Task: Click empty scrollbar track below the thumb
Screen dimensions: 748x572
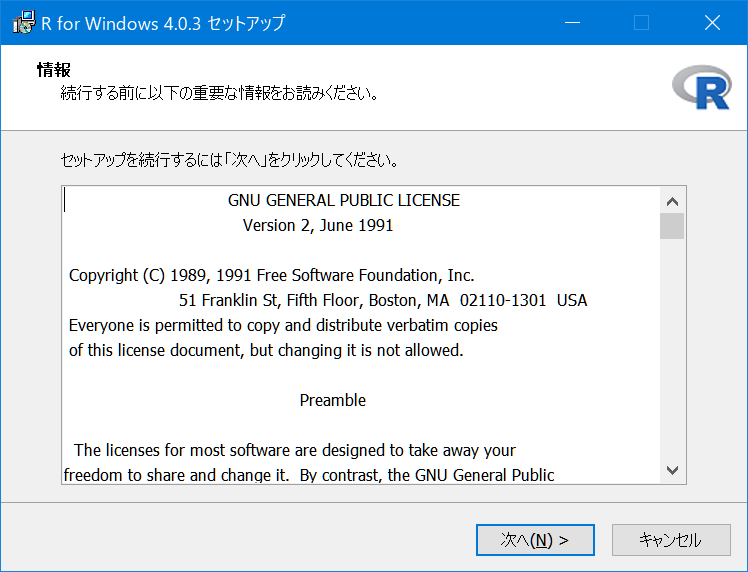Action: point(672,348)
